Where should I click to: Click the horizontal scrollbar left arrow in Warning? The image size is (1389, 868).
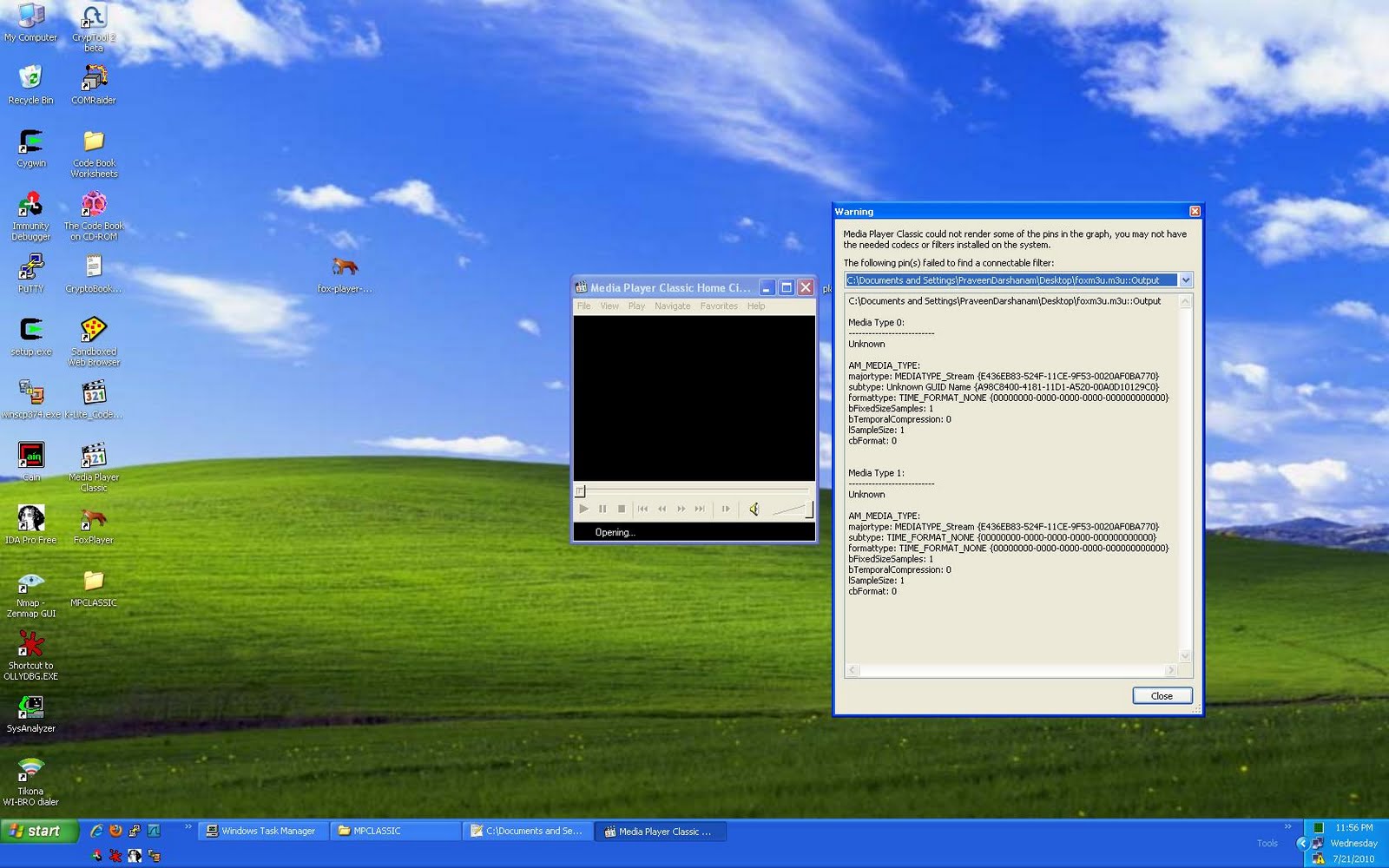(852, 670)
